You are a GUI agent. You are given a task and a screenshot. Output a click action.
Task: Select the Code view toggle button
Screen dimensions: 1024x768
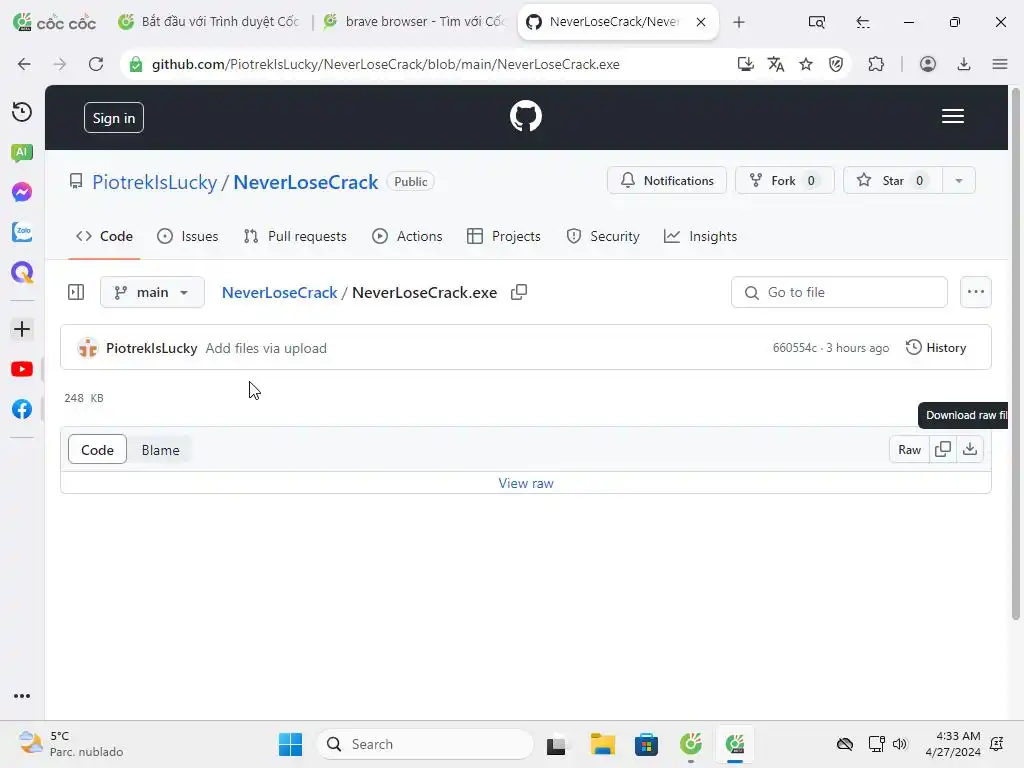[x=97, y=450]
